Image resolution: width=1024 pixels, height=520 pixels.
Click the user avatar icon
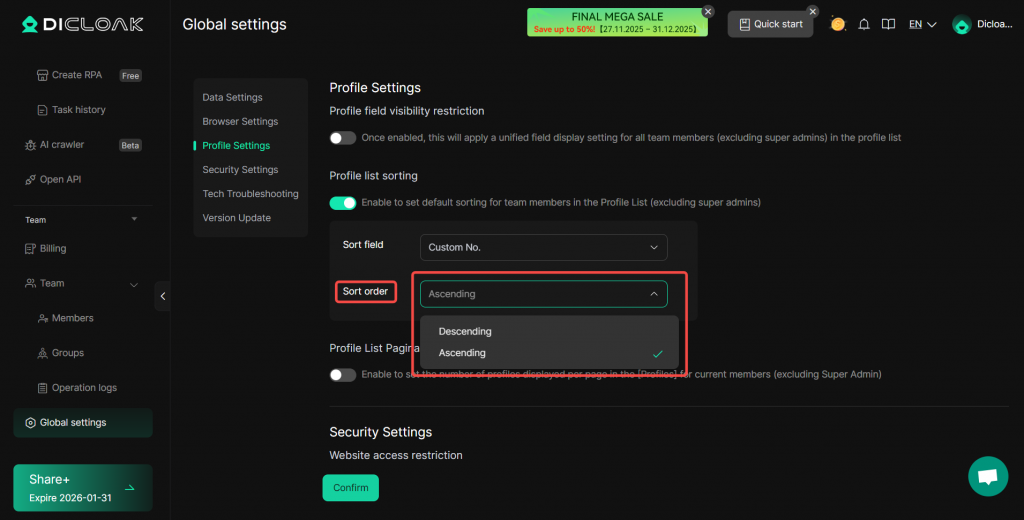(961, 25)
